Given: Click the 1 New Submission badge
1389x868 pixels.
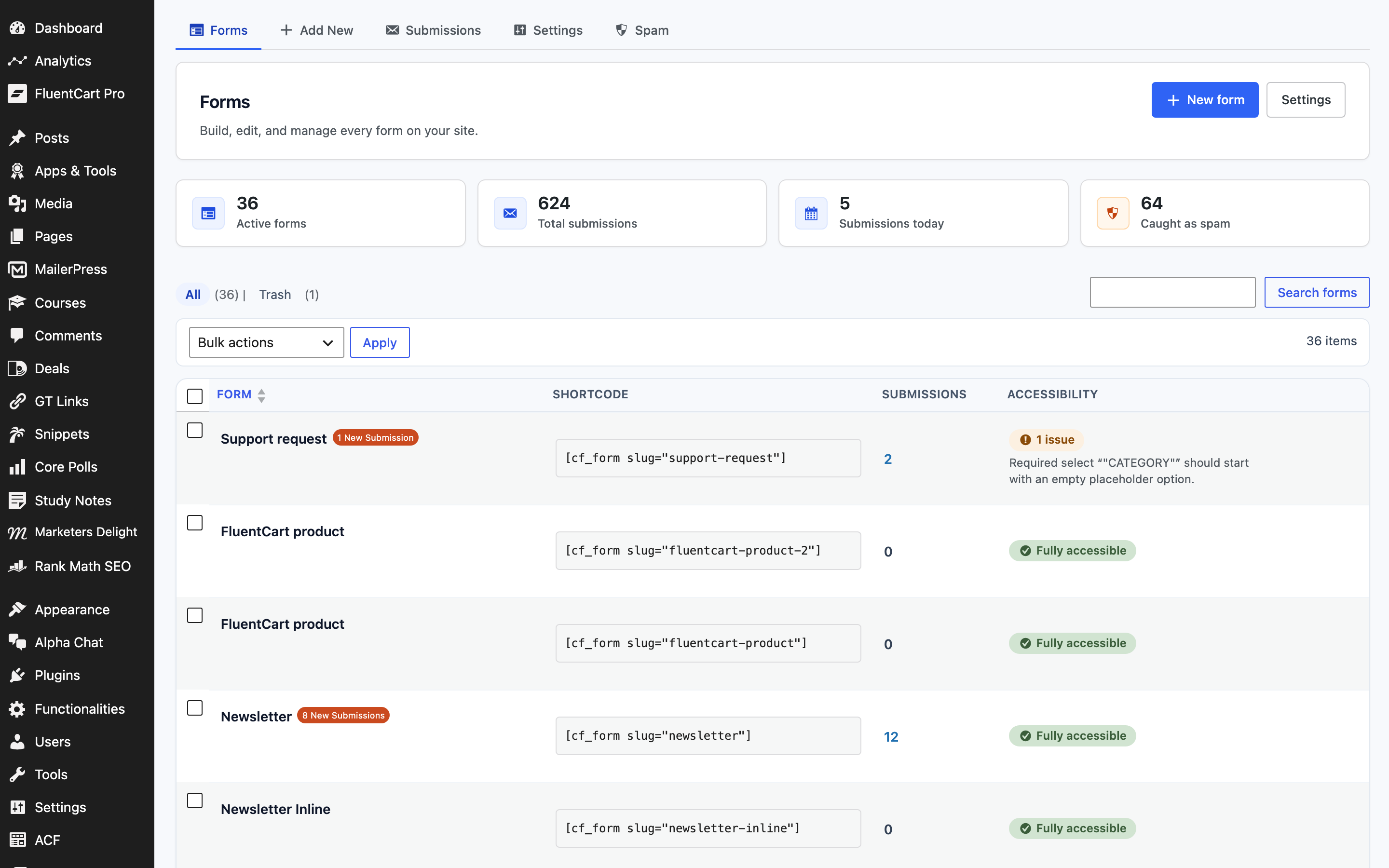Looking at the screenshot, I should point(375,437).
